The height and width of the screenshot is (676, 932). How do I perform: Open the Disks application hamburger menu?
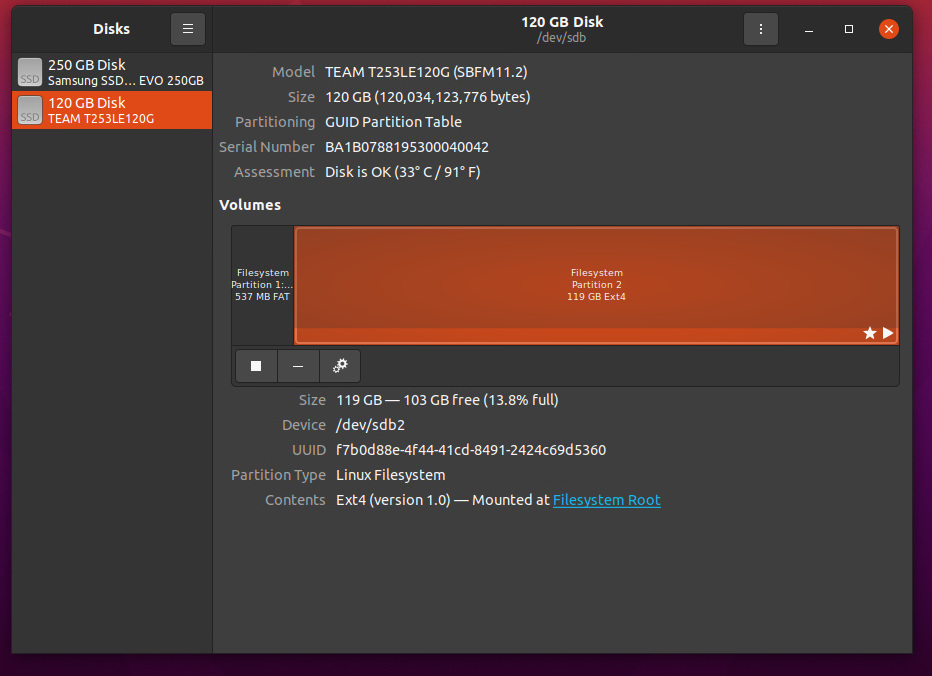(188, 29)
